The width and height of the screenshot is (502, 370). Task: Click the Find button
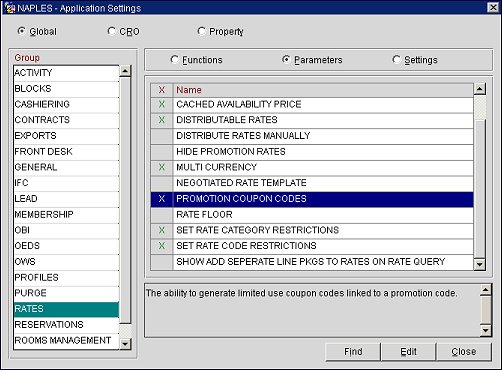pyautogui.click(x=353, y=352)
